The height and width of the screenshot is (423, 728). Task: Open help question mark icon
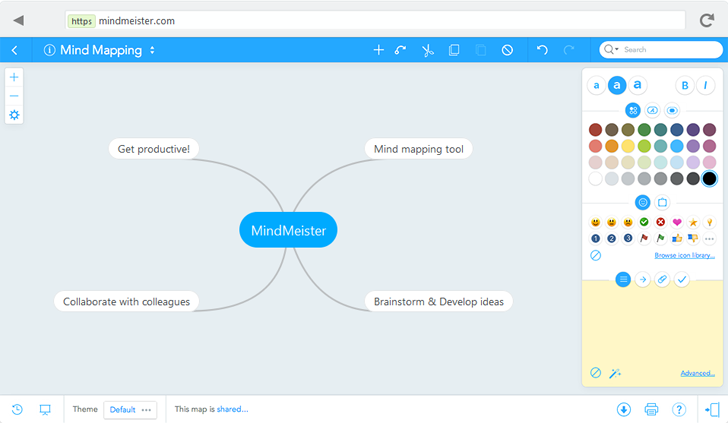tap(679, 409)
